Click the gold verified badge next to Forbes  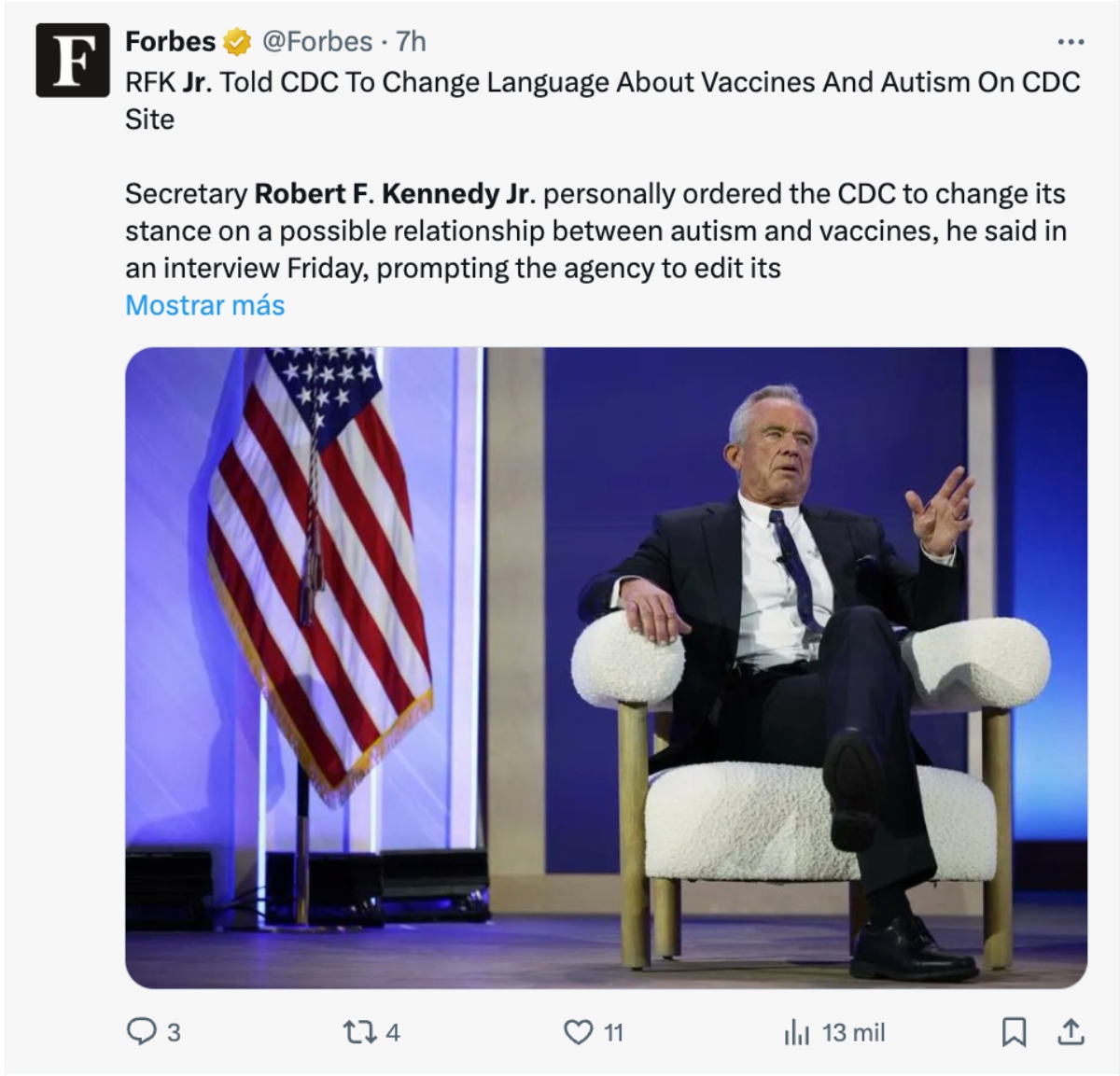[x=237, y=42]
